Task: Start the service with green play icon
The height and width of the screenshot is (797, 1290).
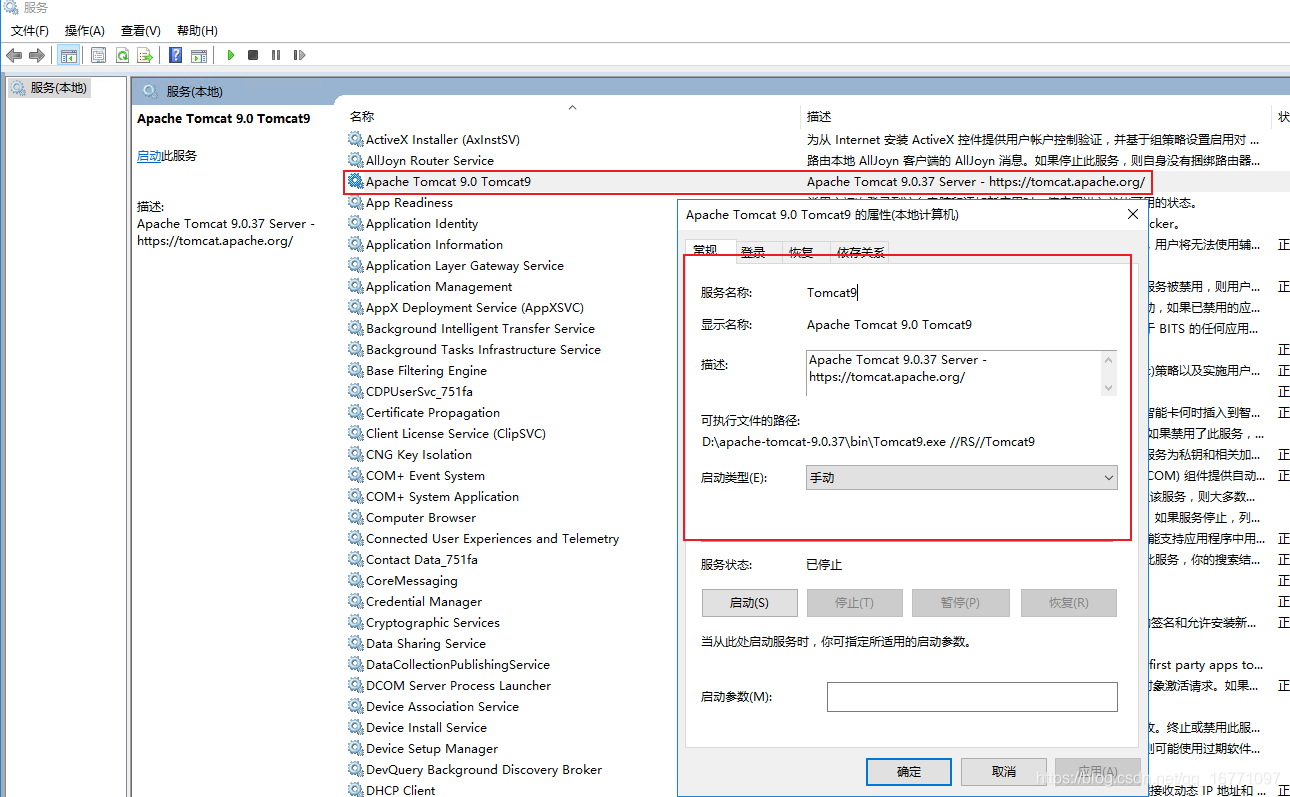Action: [230, 56]
